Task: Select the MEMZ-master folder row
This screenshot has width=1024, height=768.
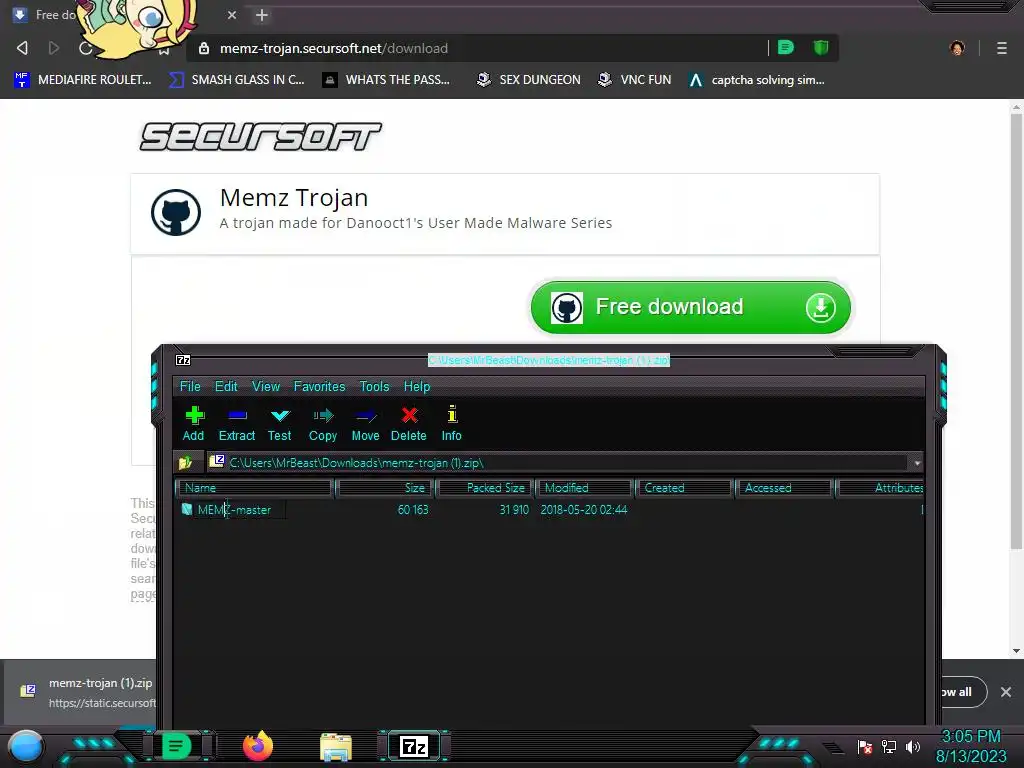Action: click(549, 509)
